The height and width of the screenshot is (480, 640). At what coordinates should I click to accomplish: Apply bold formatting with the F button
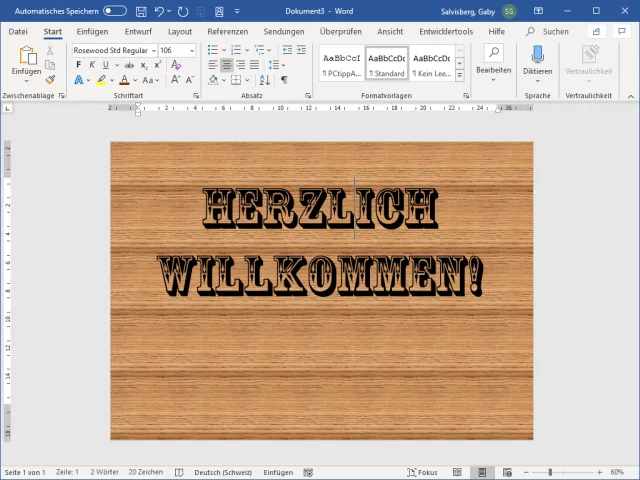pyautogui.click(x=78, y=65)
